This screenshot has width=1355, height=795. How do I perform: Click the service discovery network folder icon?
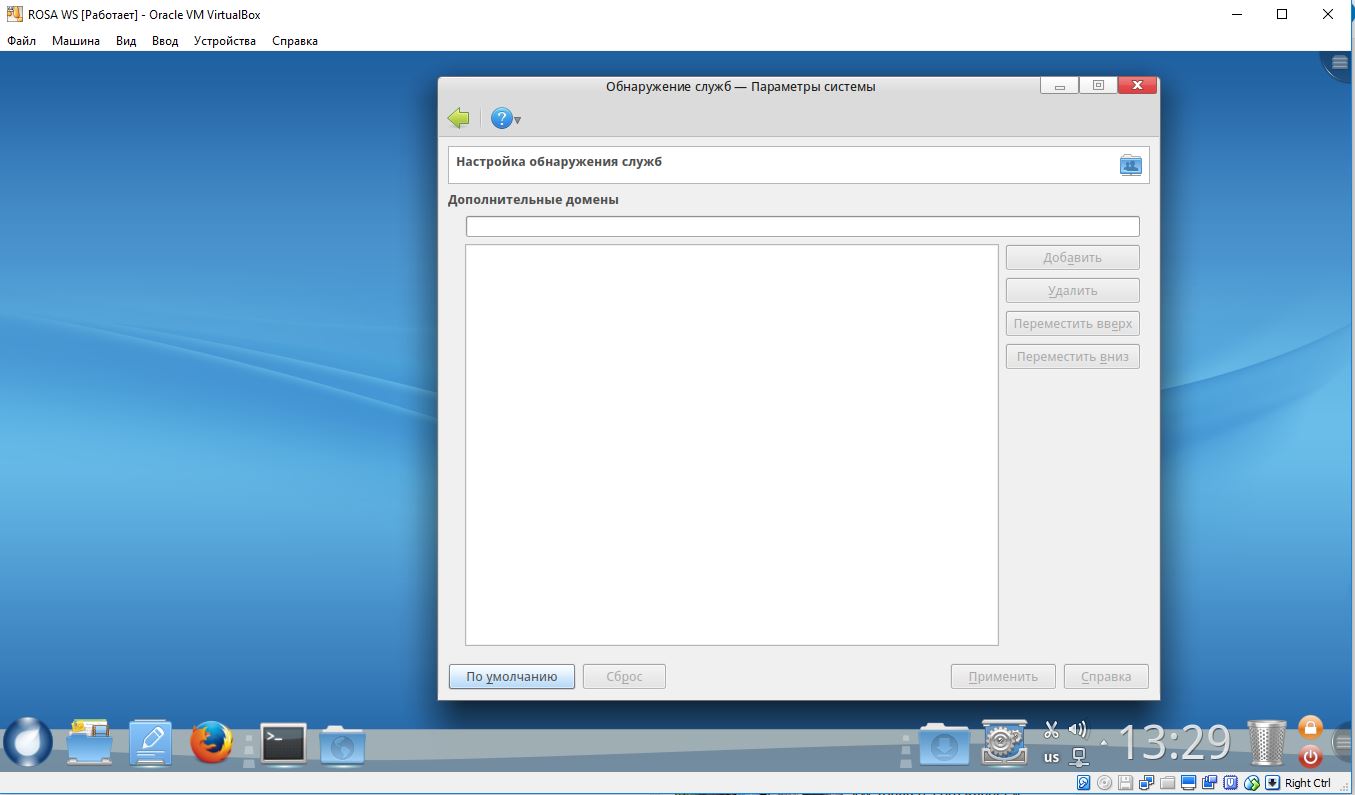click(1130, 165)
